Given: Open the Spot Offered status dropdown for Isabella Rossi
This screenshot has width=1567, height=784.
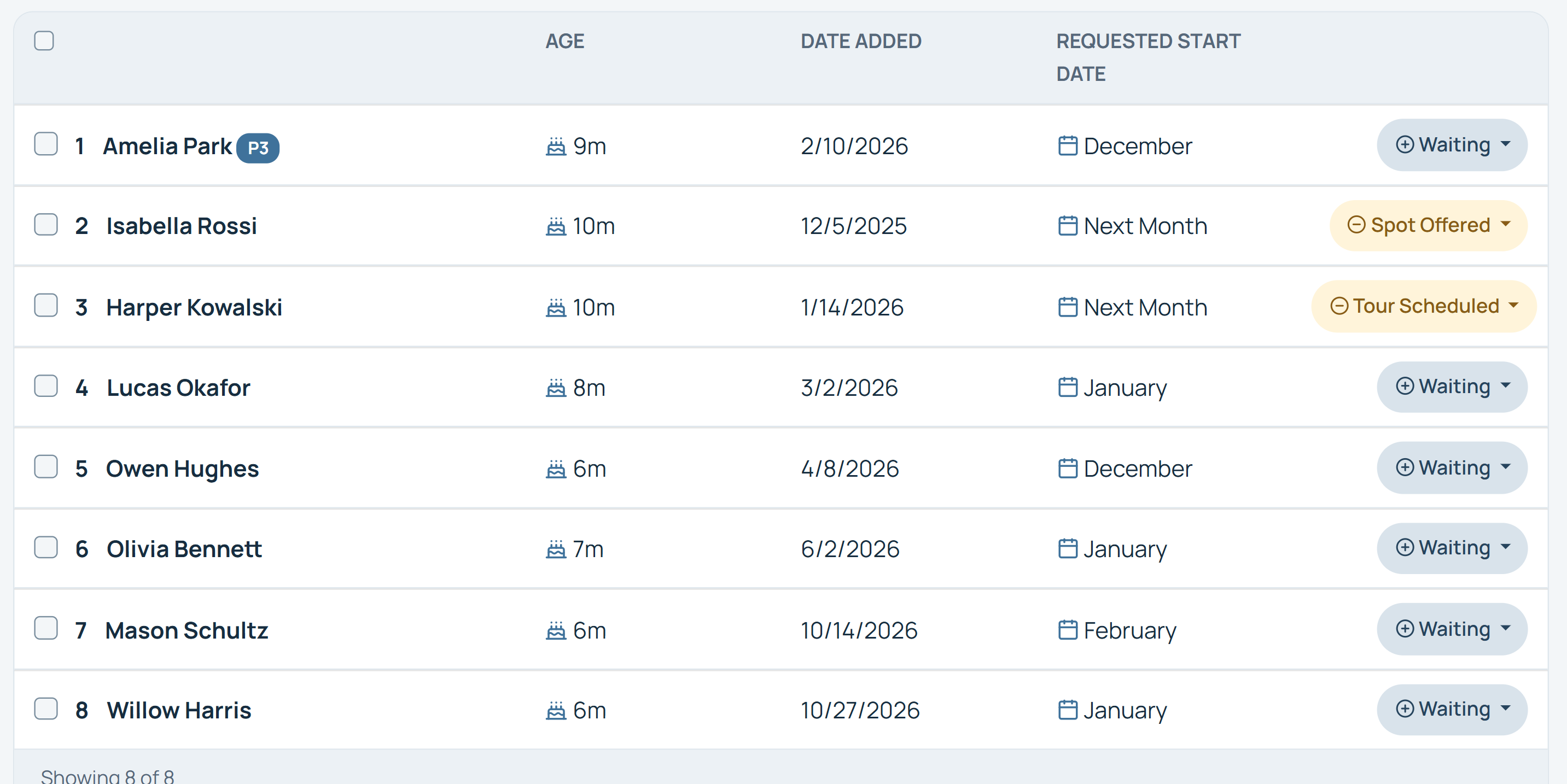Looking at the screenshot, I should (1428, 226).
